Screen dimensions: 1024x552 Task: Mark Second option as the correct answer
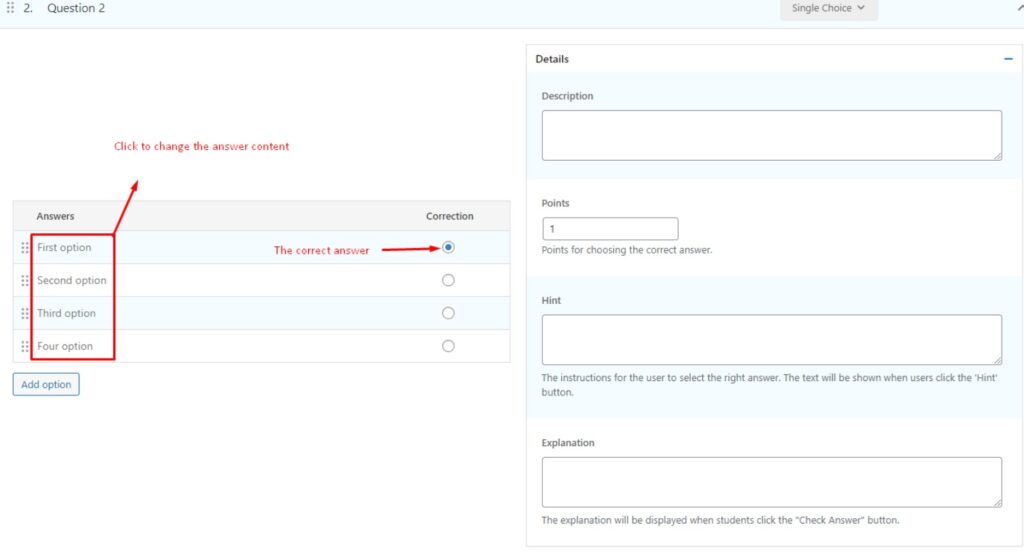tap(448, 280)
